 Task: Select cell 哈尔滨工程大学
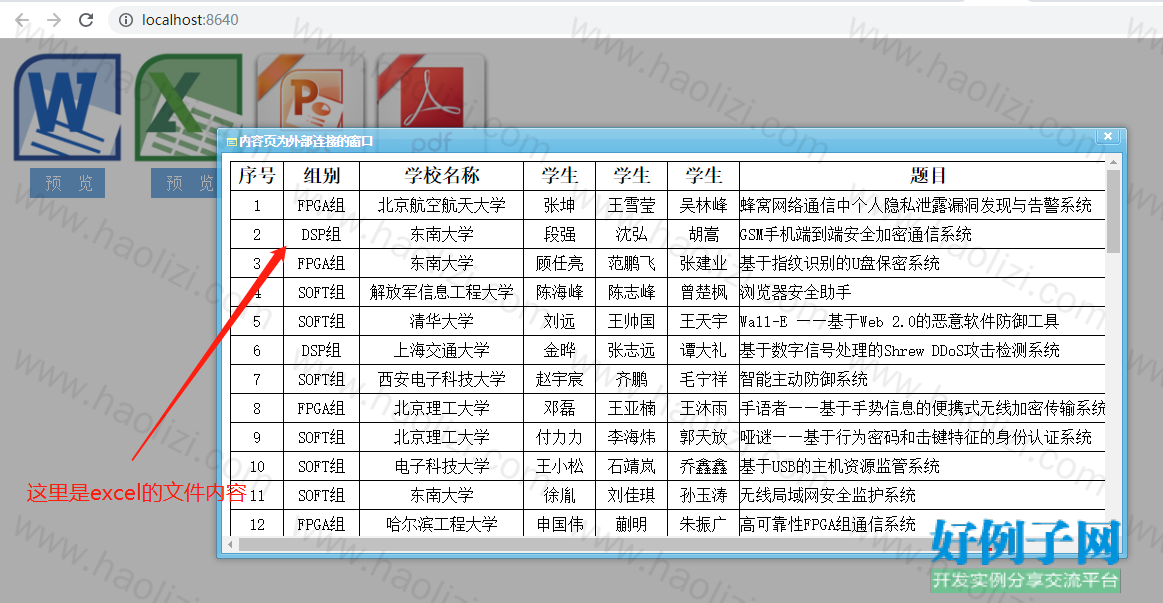(441, 523)
